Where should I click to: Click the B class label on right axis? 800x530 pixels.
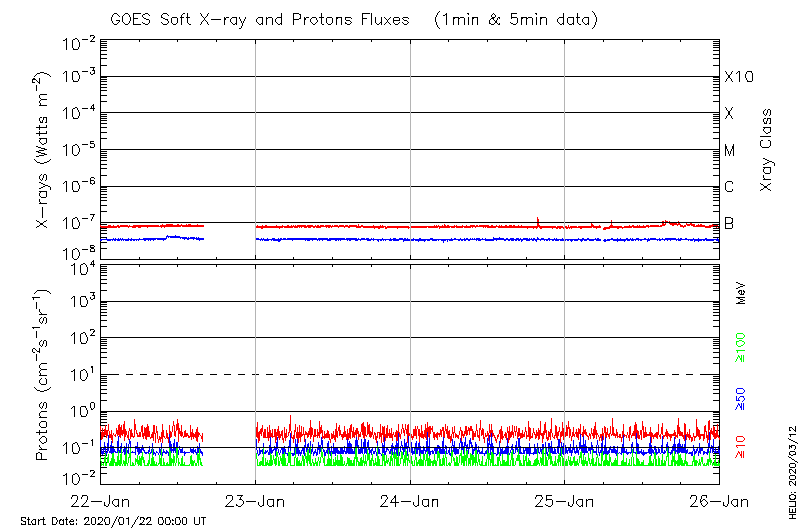click(729, 223)
